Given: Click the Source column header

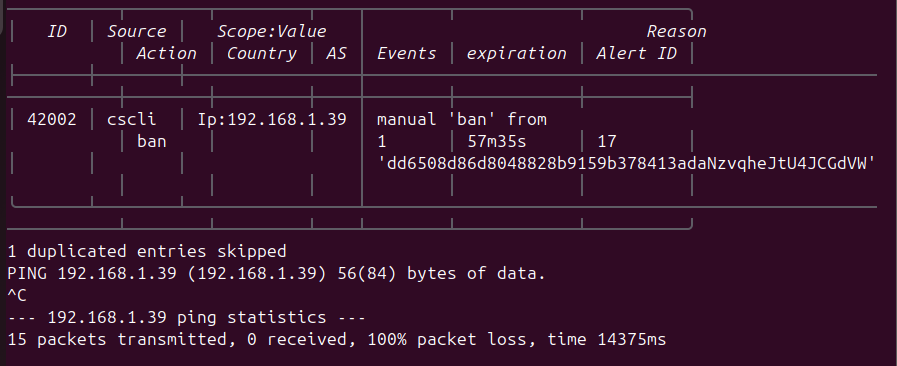Looking at the screenshot, I should tap(137, 32).
